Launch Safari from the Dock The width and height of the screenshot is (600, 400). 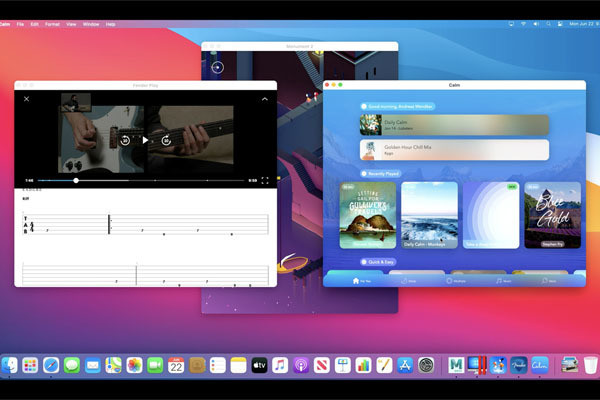(x=51, y=365)
